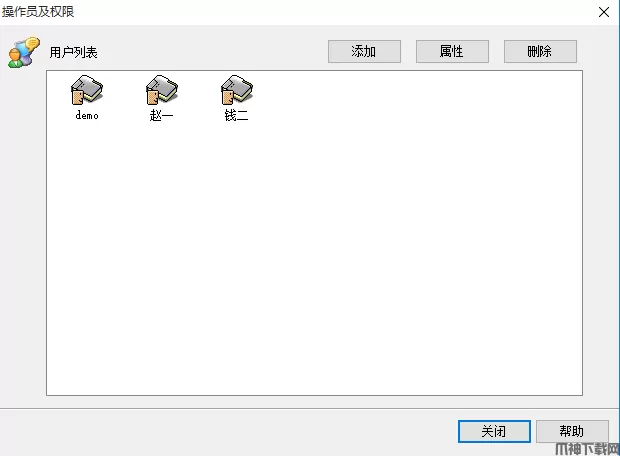Click the 用户列表 heading text
Screen dimensions: 620x456
(x=74, y=52)
